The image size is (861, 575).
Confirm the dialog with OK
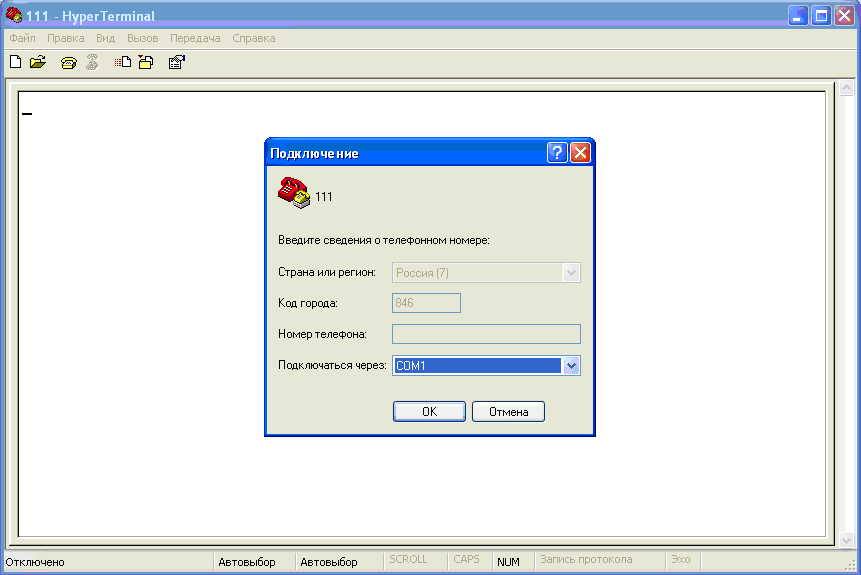point(429,411)
